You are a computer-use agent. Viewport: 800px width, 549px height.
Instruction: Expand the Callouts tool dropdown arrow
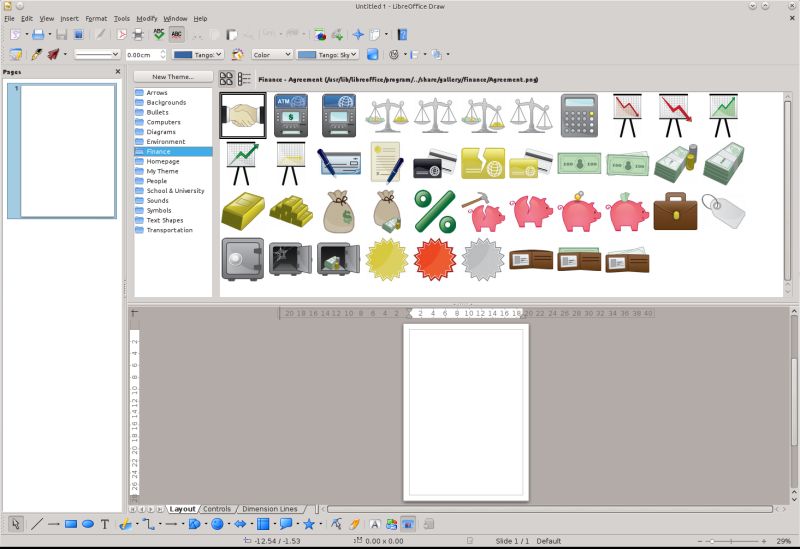point(298,524)
